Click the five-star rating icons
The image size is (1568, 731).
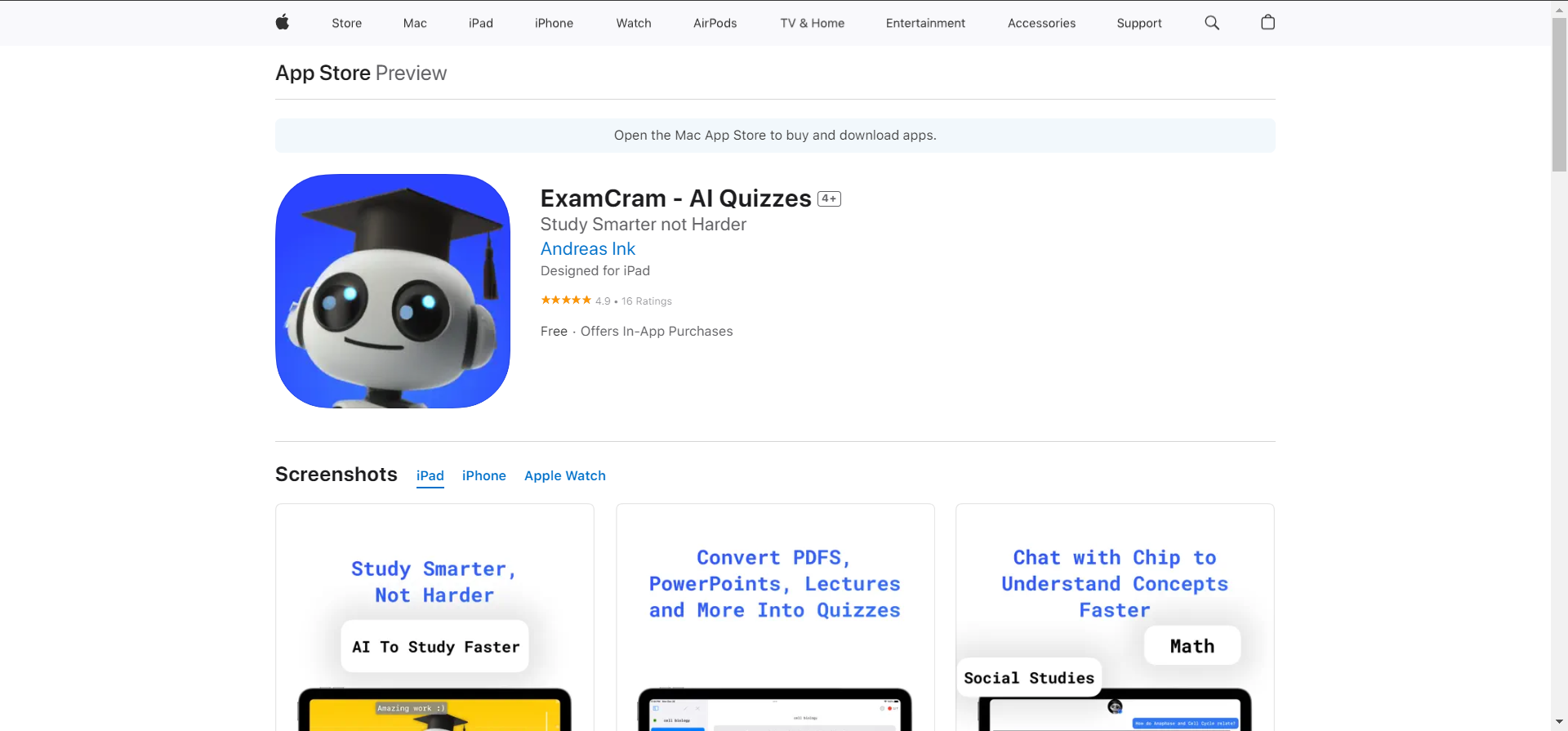tap(566, 300)
